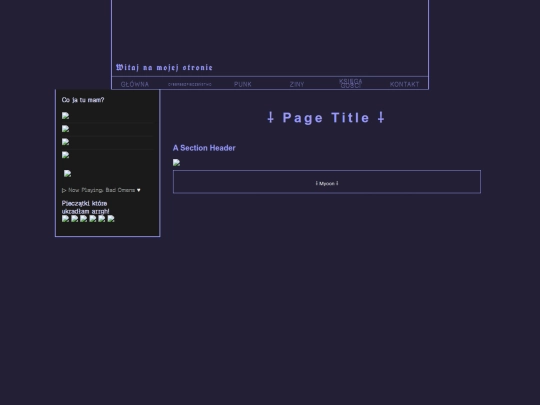Open the GŁÓWNA navigation link
This screenshot has height=405, width=540.
[135, 84]
